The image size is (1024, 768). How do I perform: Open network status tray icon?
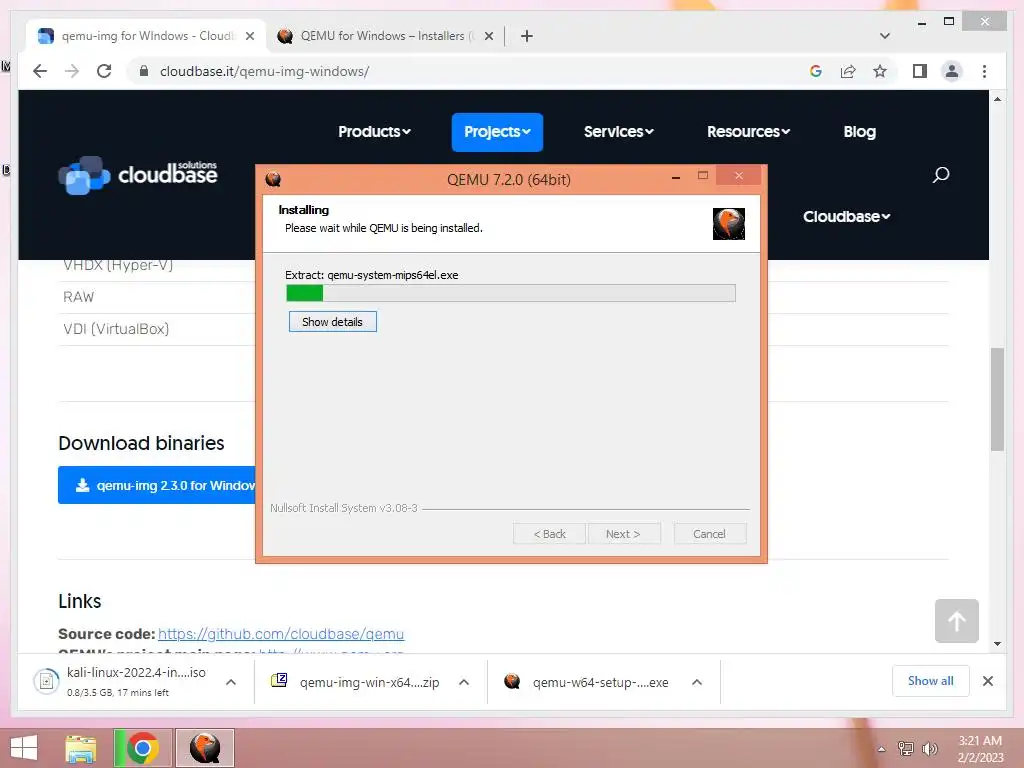906,748
